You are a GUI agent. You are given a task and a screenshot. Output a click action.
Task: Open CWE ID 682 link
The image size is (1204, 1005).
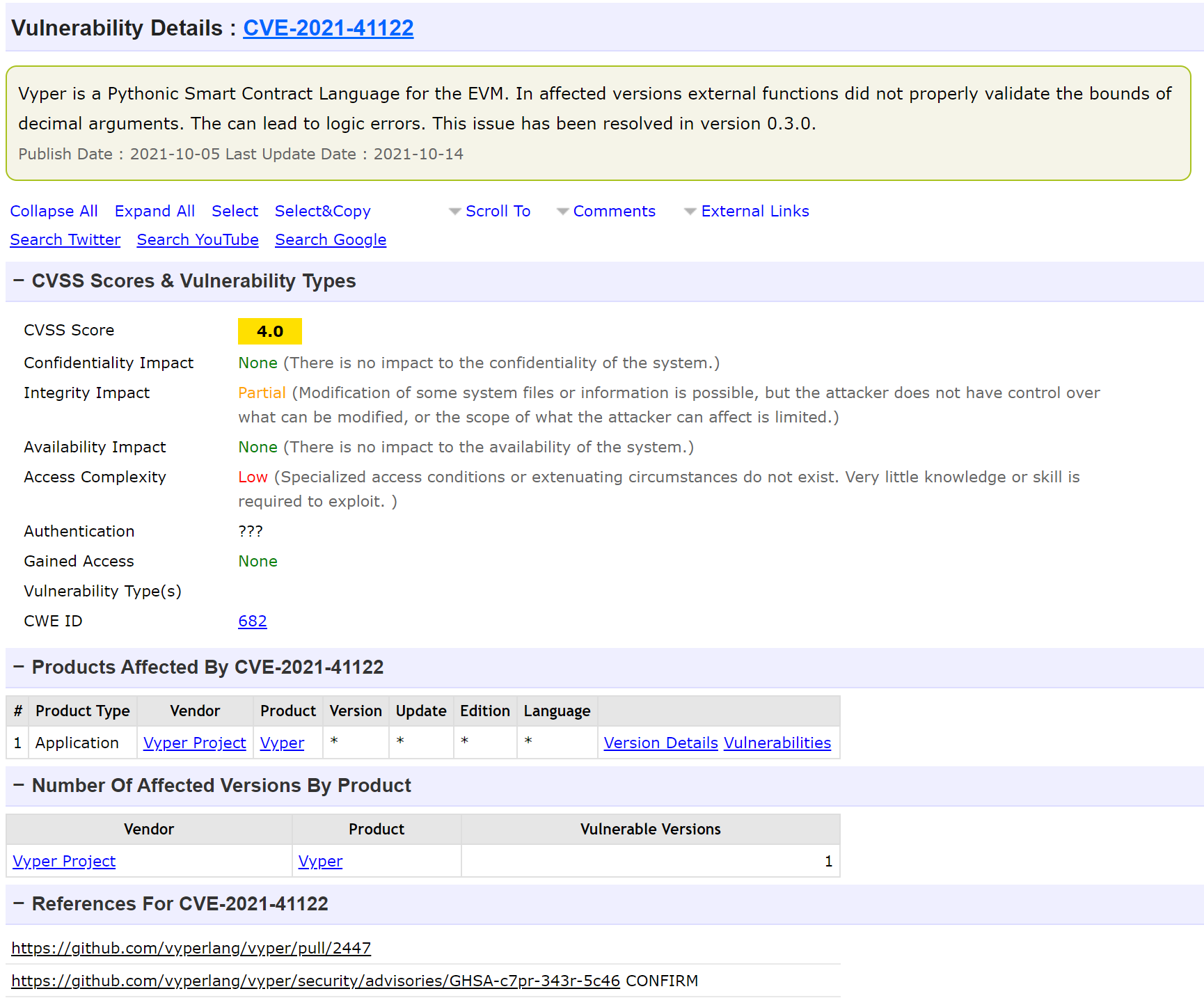click(x=253, y=621)
